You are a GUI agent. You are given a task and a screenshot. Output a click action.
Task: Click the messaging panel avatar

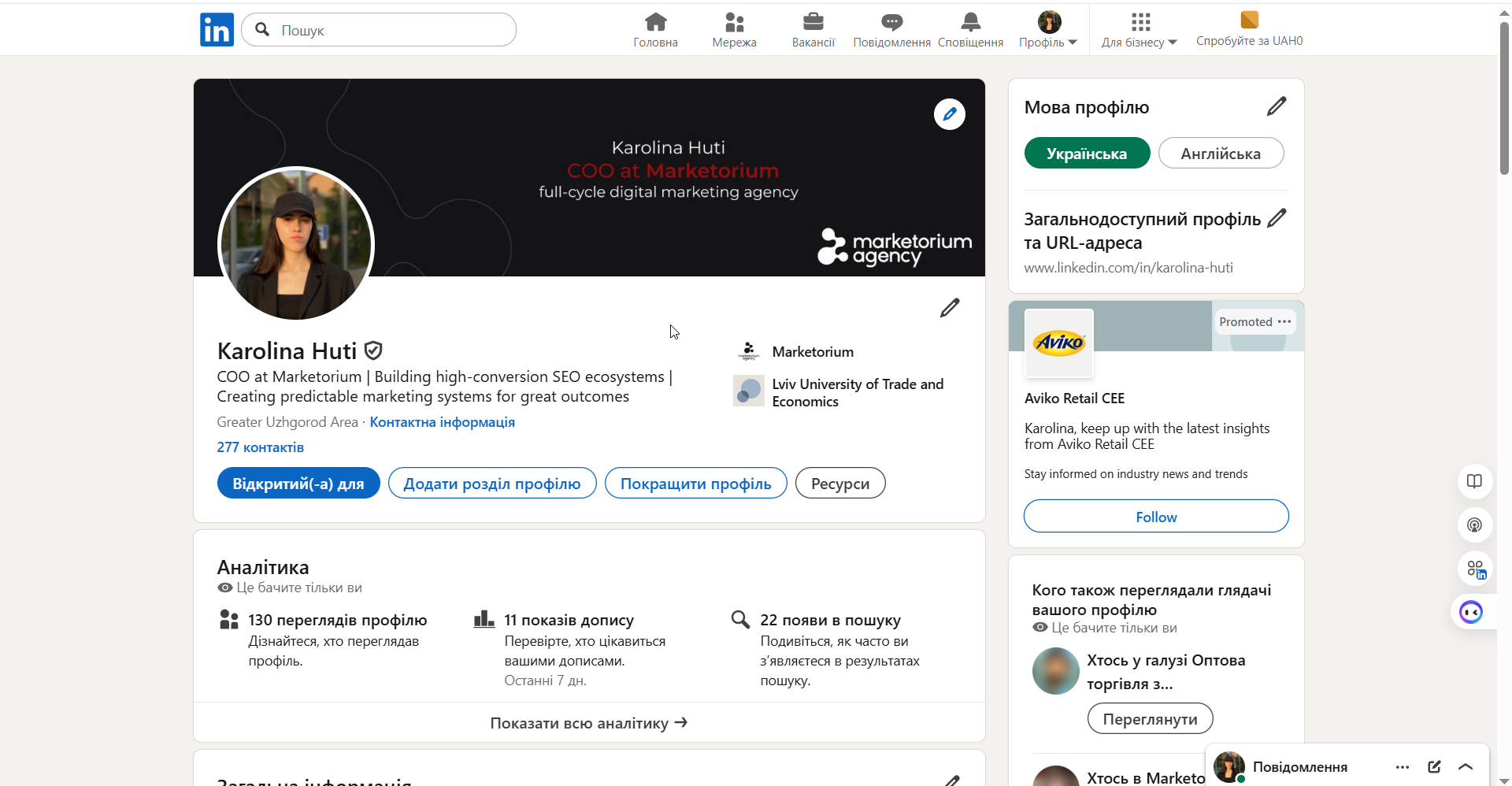(1229, 766)
